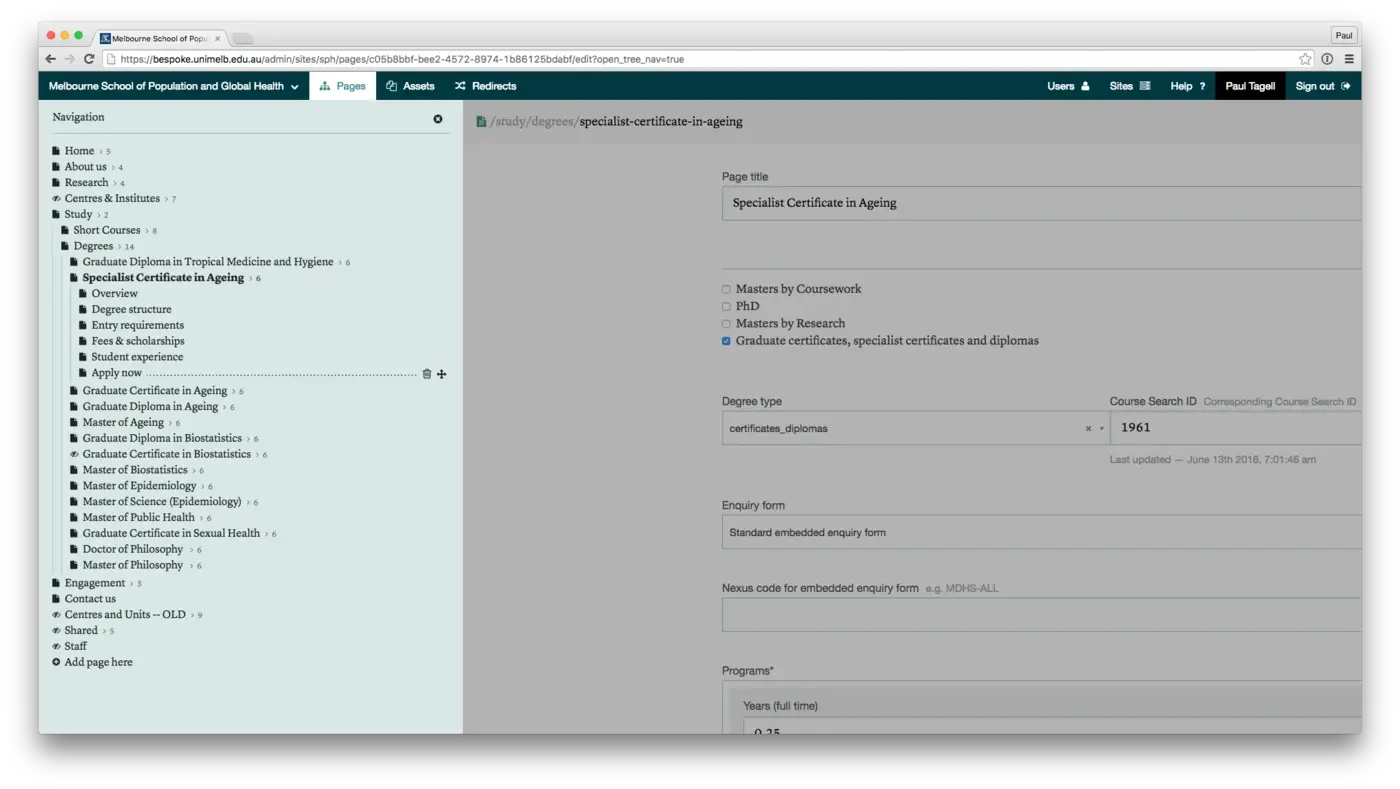The image size is (1400, 789).
Task: Click the Page title input field
Action: pos(1041,203)
